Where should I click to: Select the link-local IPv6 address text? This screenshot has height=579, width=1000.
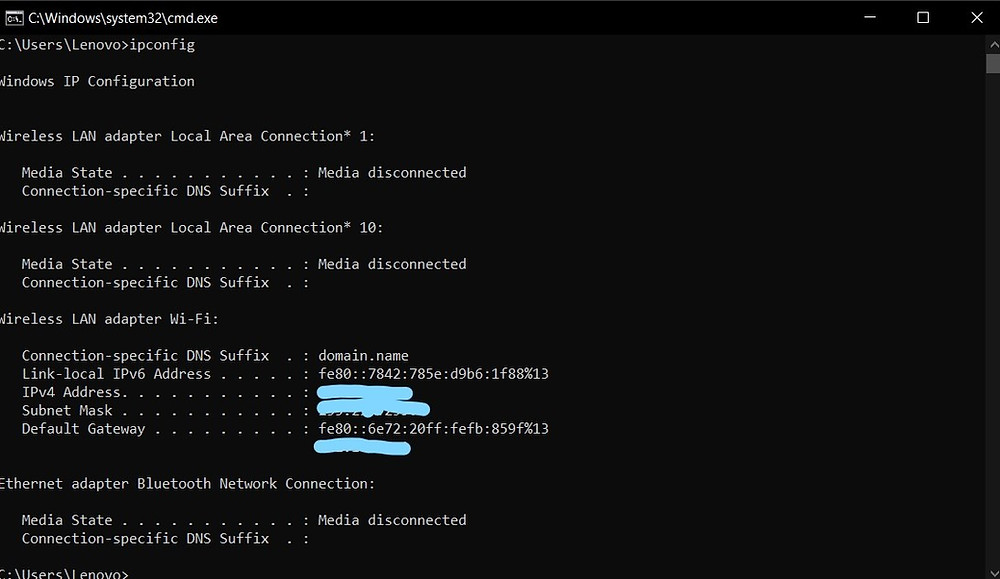[x=432, y=373]
